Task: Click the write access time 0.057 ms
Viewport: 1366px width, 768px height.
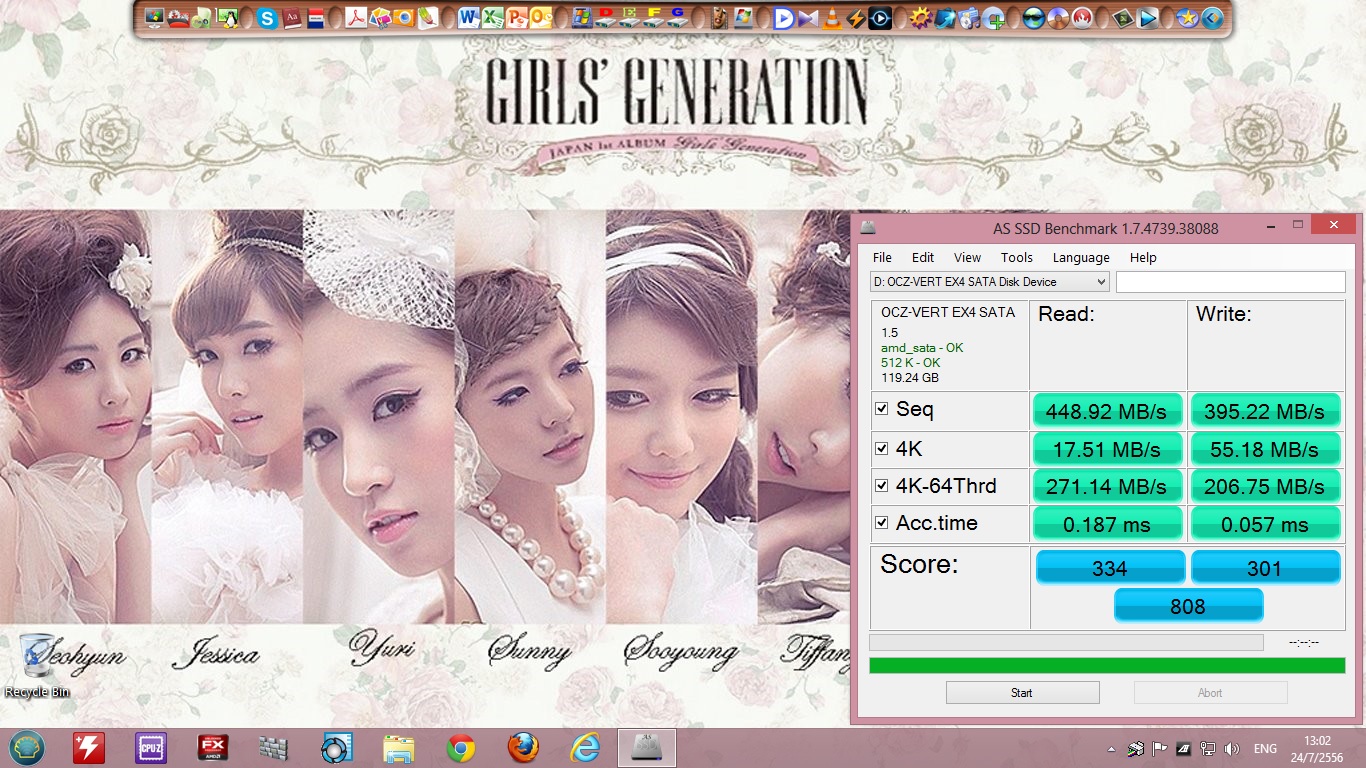Action: [1265, 523]
